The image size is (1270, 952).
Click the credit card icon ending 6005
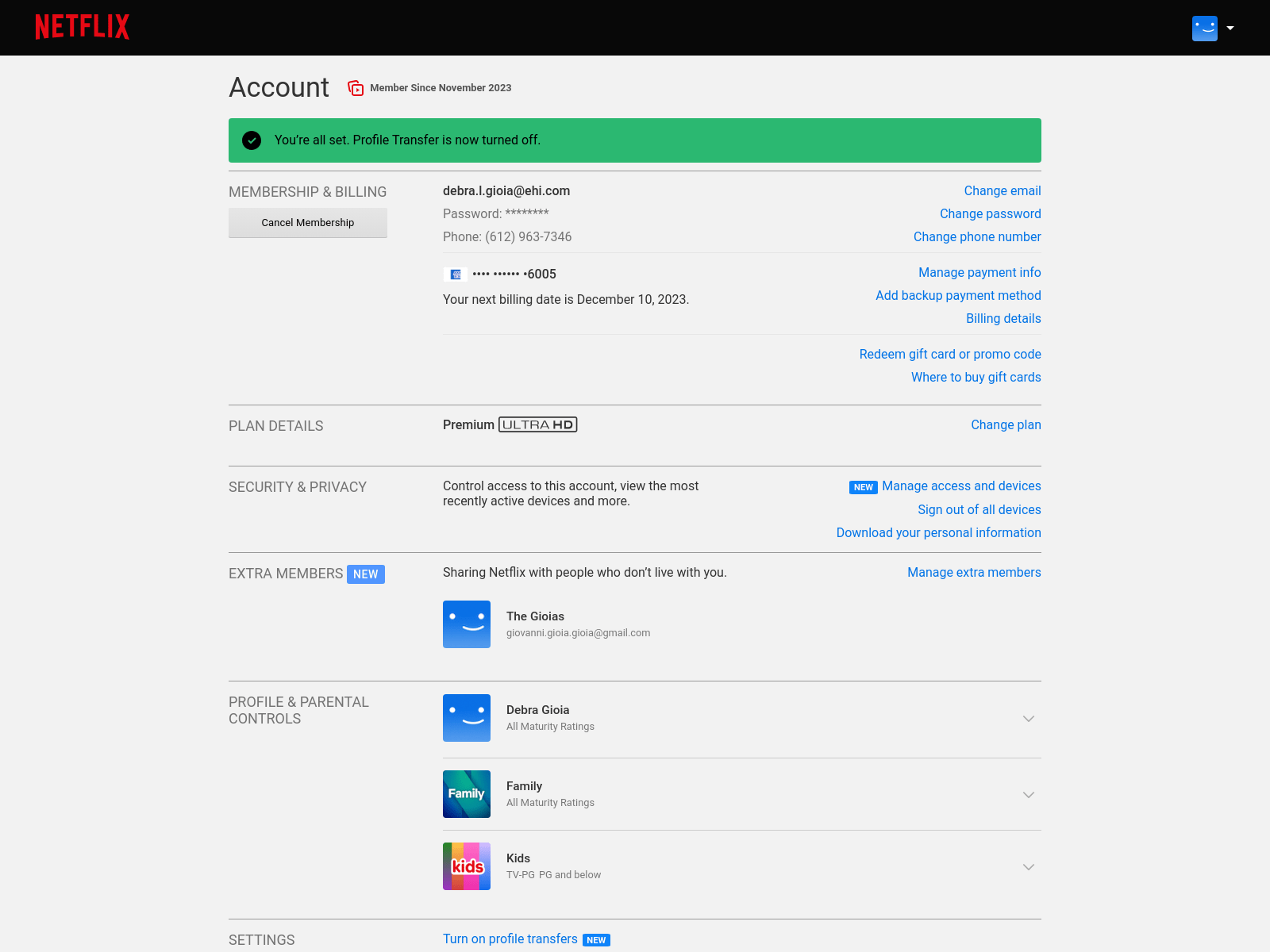click(456, 274)
